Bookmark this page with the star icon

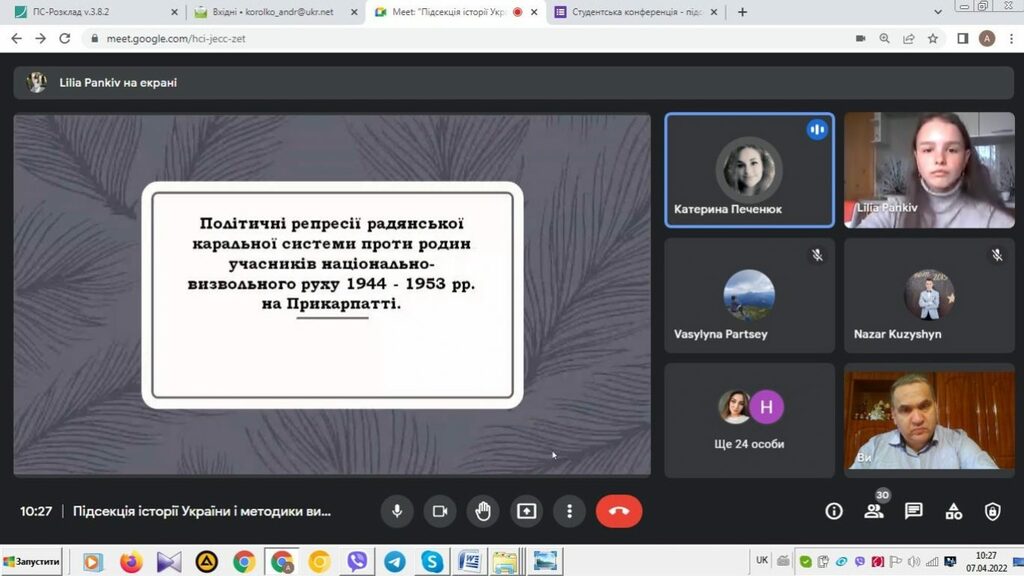pyautogui.click(x=933, y=38)
